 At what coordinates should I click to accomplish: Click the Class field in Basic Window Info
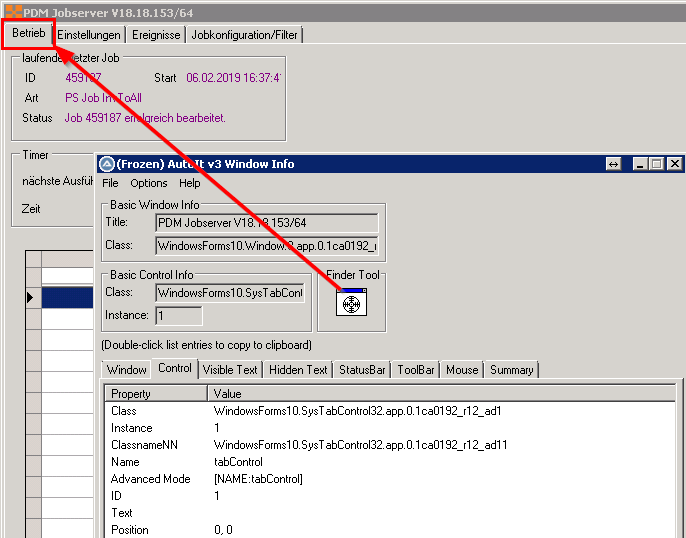tap(266, 246)
